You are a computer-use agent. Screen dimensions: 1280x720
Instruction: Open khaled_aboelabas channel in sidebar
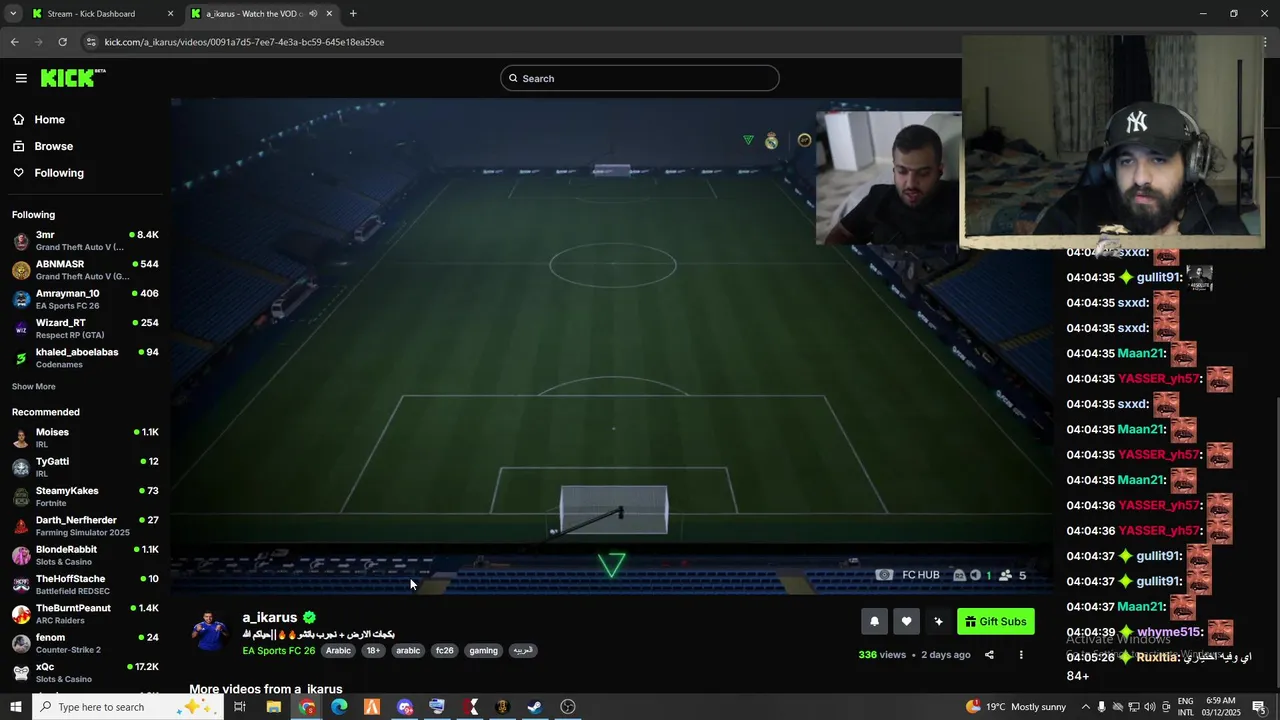coord(85,358)
